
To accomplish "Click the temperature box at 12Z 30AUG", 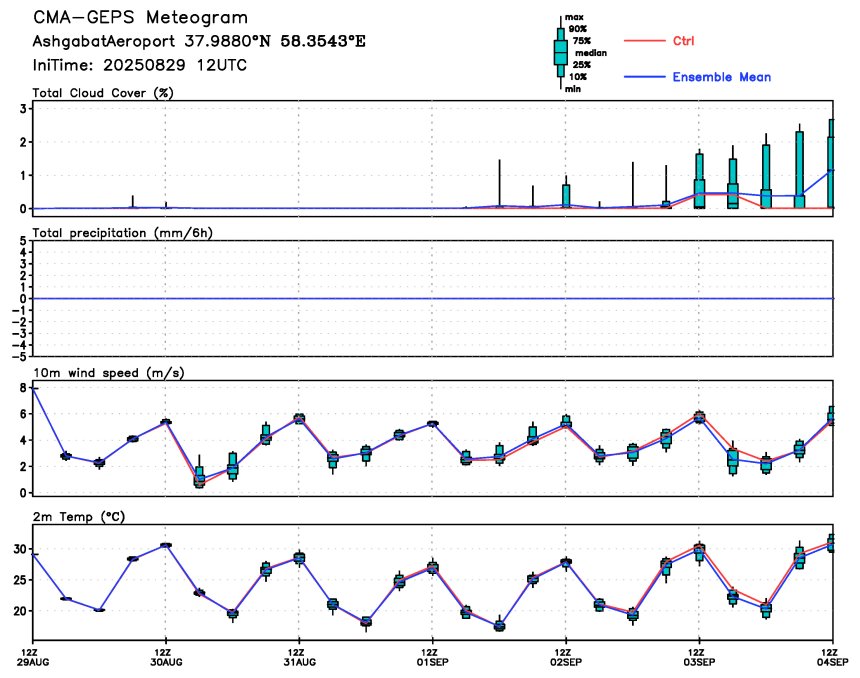I will point(166,545).
